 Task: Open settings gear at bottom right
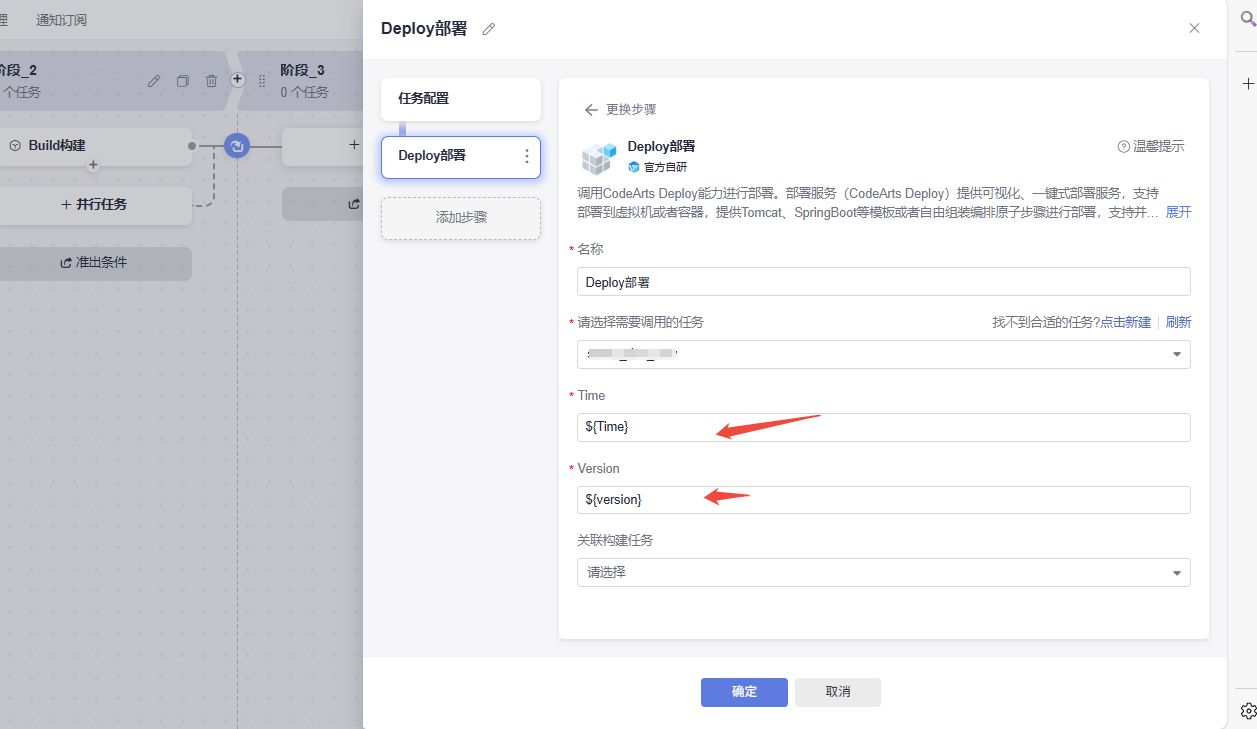pyautogui.click(x=1248, y=711)
